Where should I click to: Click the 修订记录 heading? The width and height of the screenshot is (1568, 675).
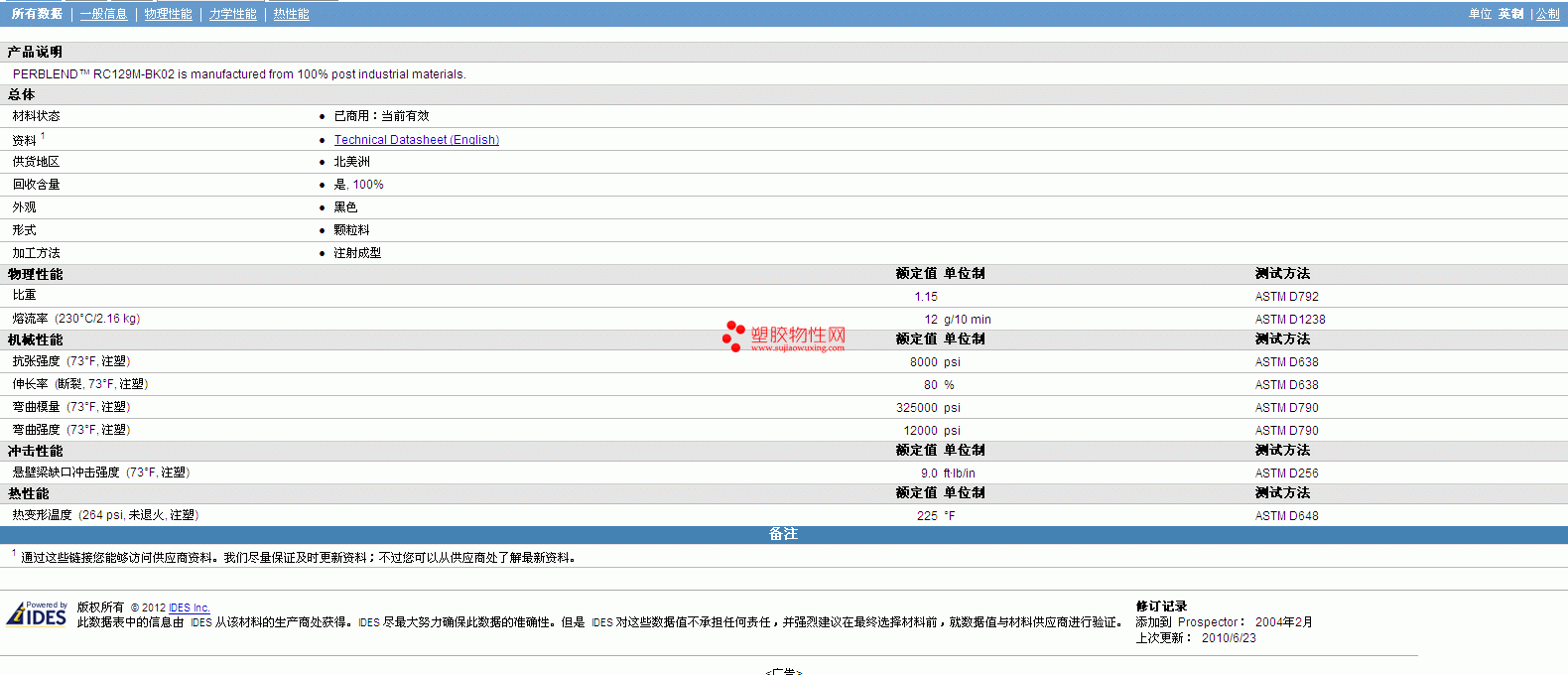click(x=1161, y=607)
